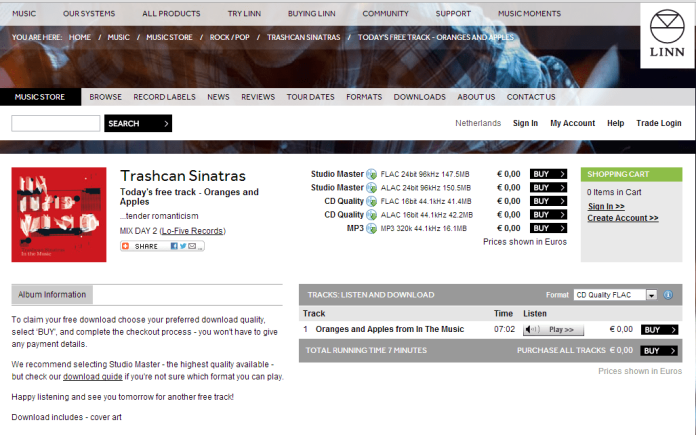Click info icon beside CD Quality ALAC
This screenshot has height=435, width=696.
click(x=372, y=215)
